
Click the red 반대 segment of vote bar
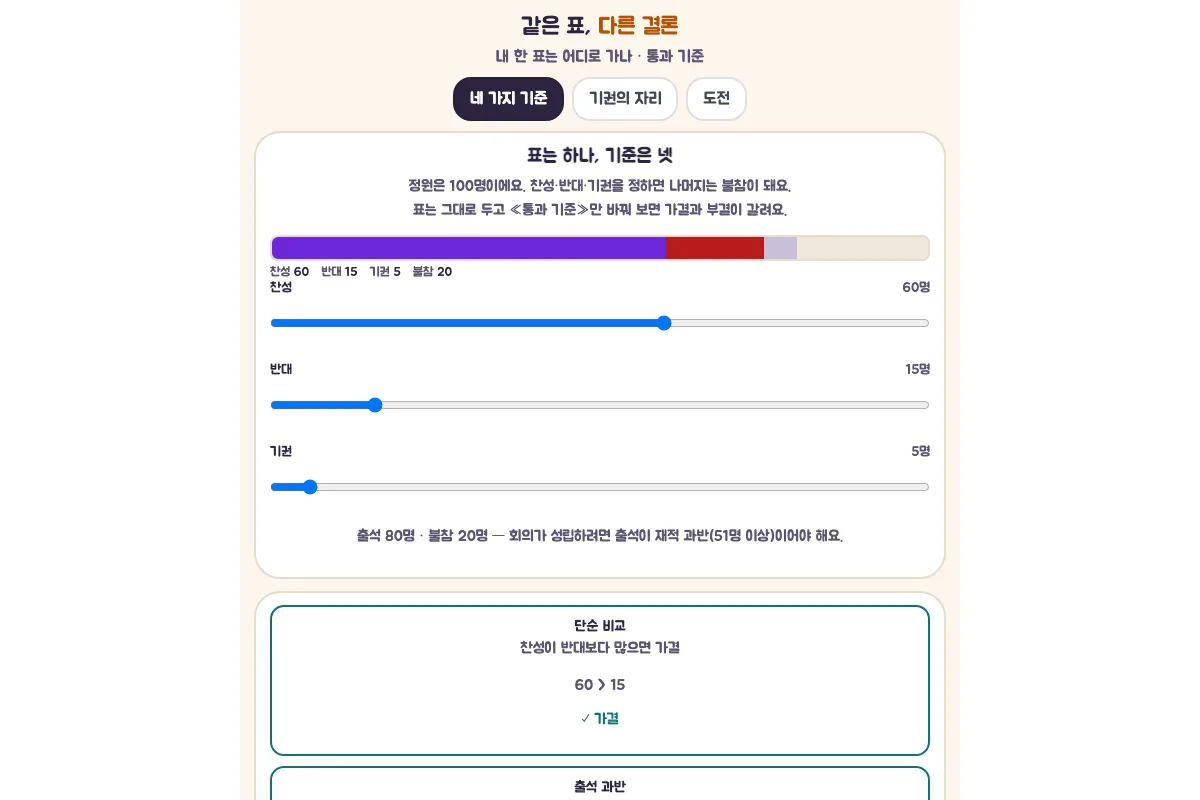[715, 248]
